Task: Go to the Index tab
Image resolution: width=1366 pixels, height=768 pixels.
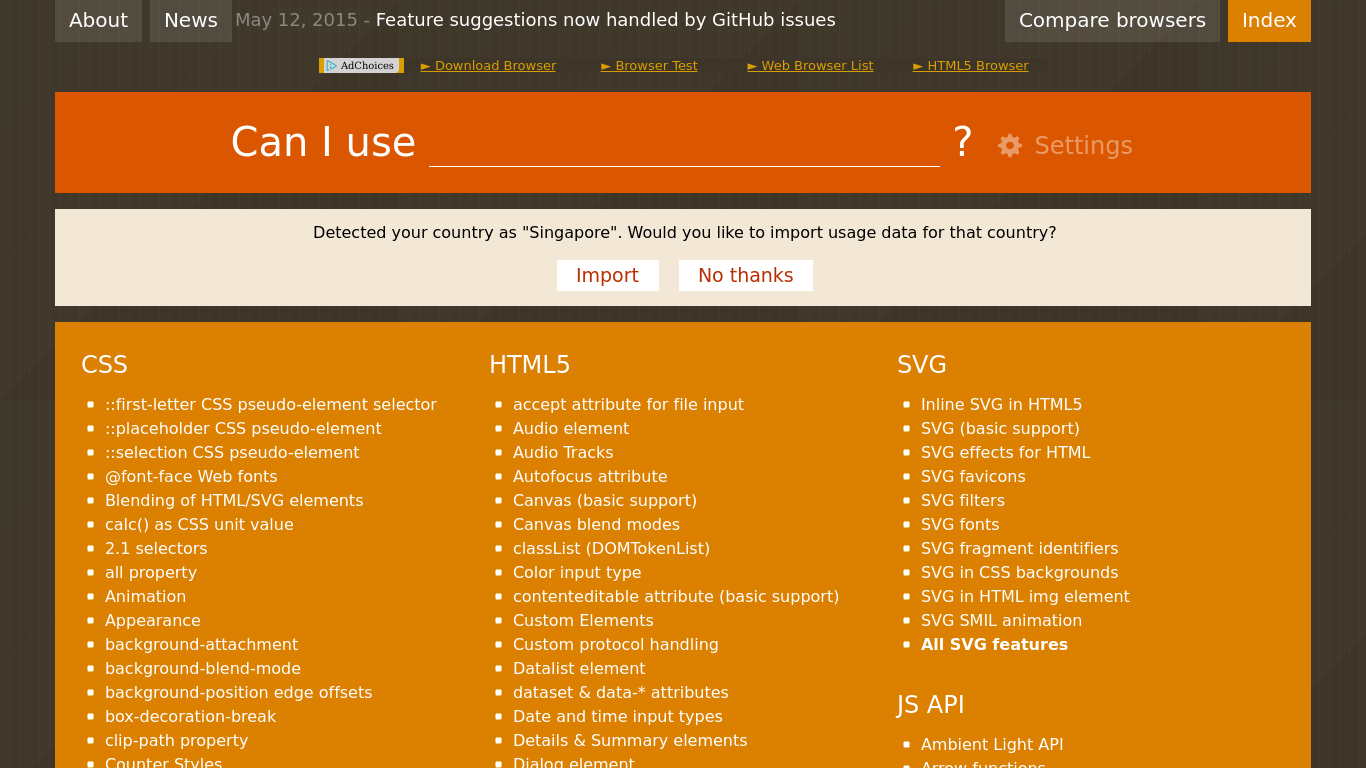Action: (x=1269, y=20)
